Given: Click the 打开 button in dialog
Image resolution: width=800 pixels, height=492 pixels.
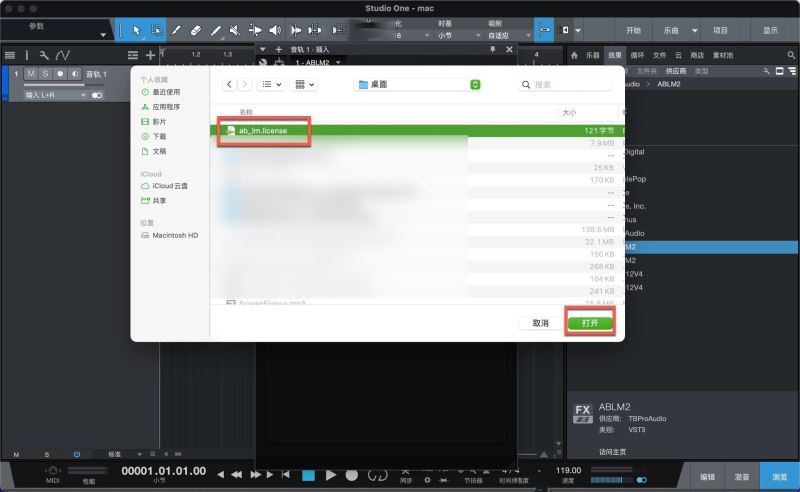Looking at the screenshot, I should tap(590, 323).
